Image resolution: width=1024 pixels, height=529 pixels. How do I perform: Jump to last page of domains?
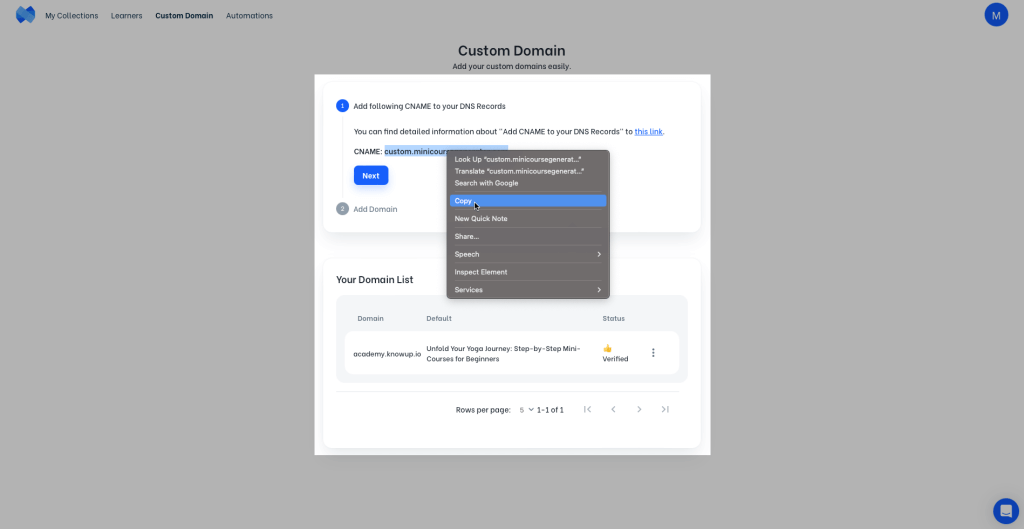click(665, 409)
